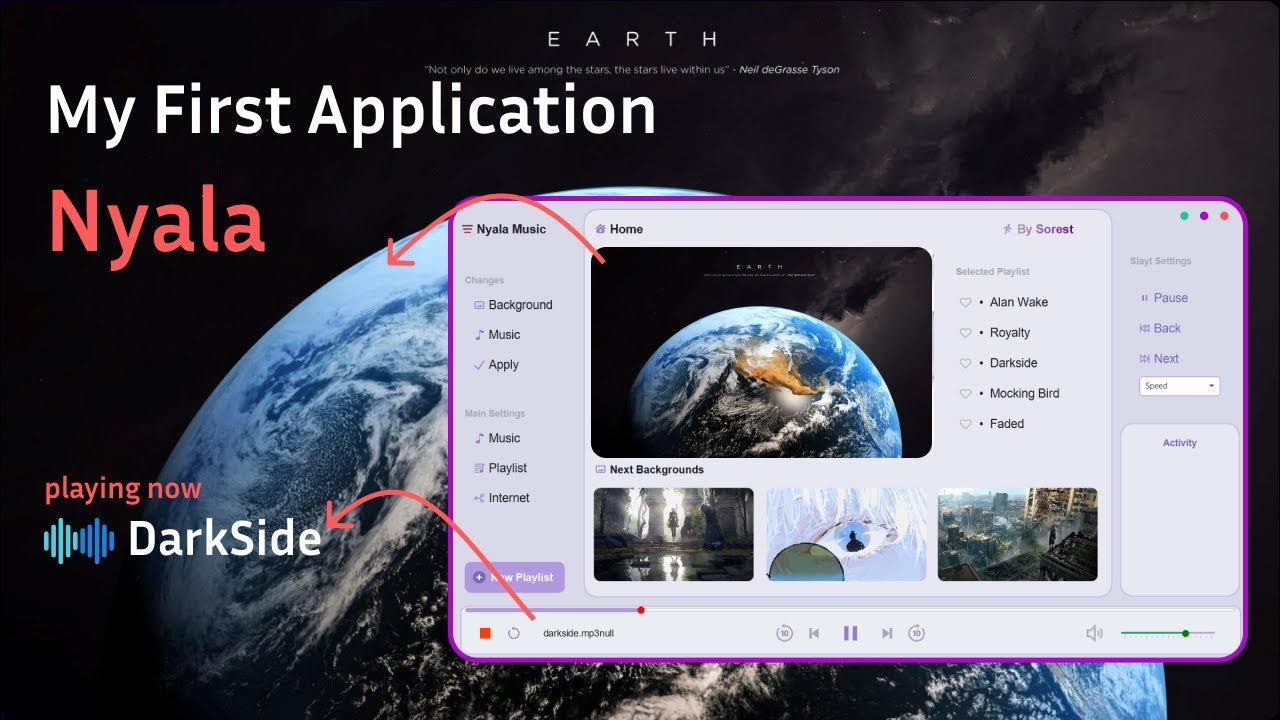Mute audio with the speaker icon
The image size is (1280, 720).
1095,633
